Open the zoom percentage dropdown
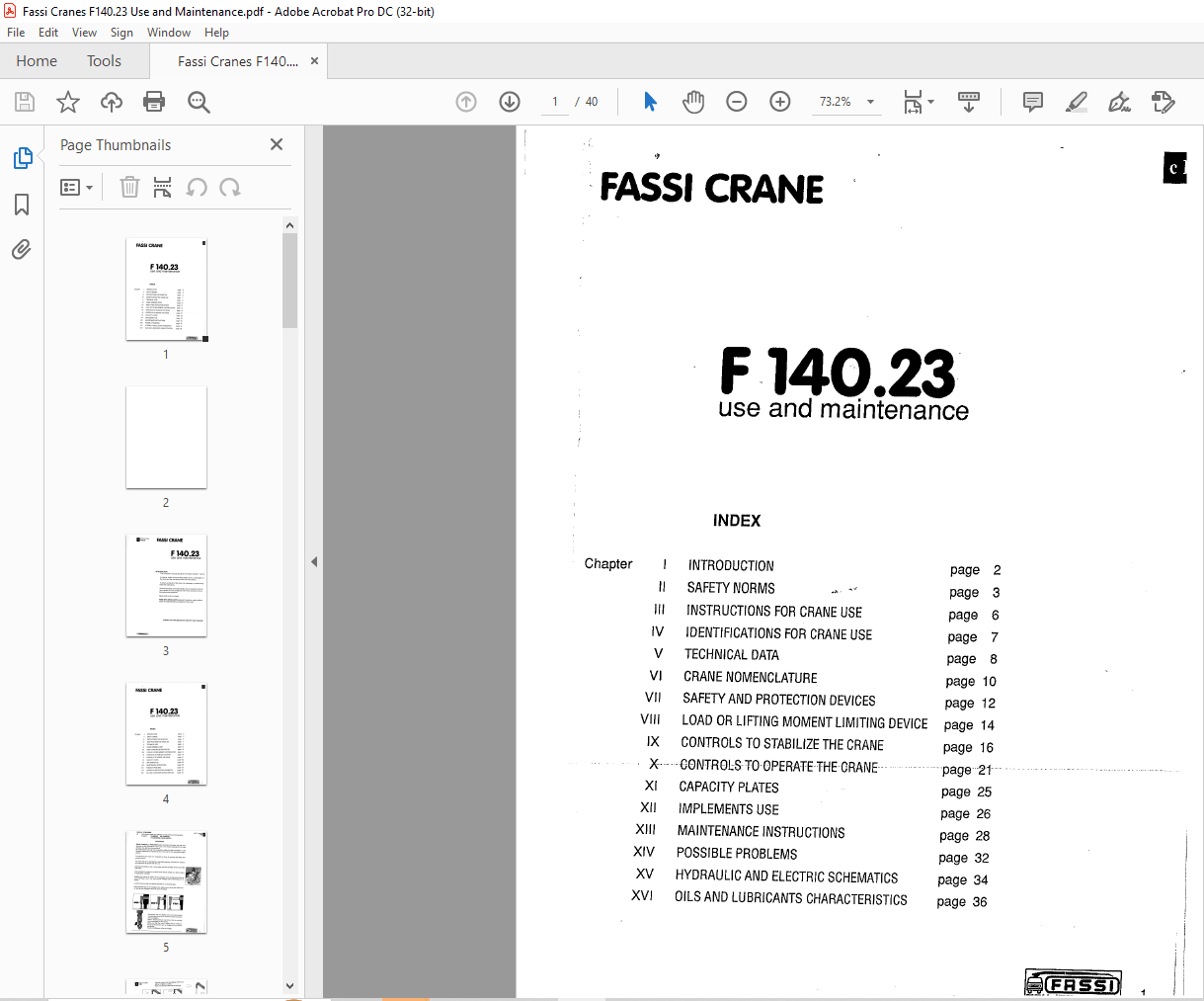1204x1001 pixels. [x=868, y=101]
